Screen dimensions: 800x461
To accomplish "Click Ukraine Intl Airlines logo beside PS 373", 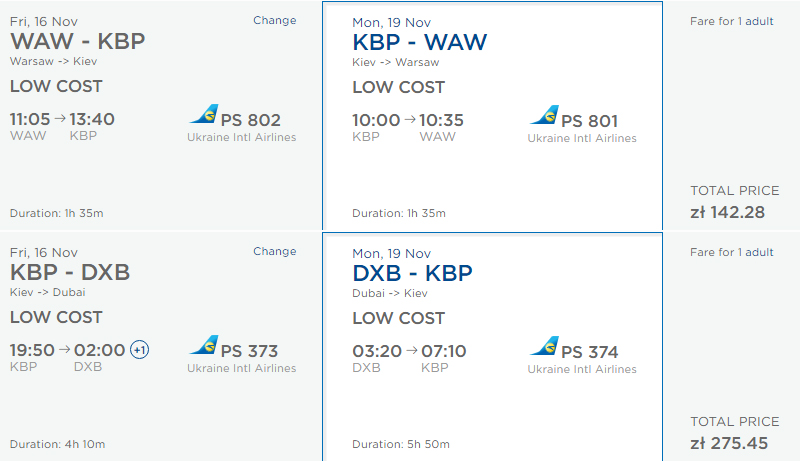I will pyautogui.click(x=204, y=345).
